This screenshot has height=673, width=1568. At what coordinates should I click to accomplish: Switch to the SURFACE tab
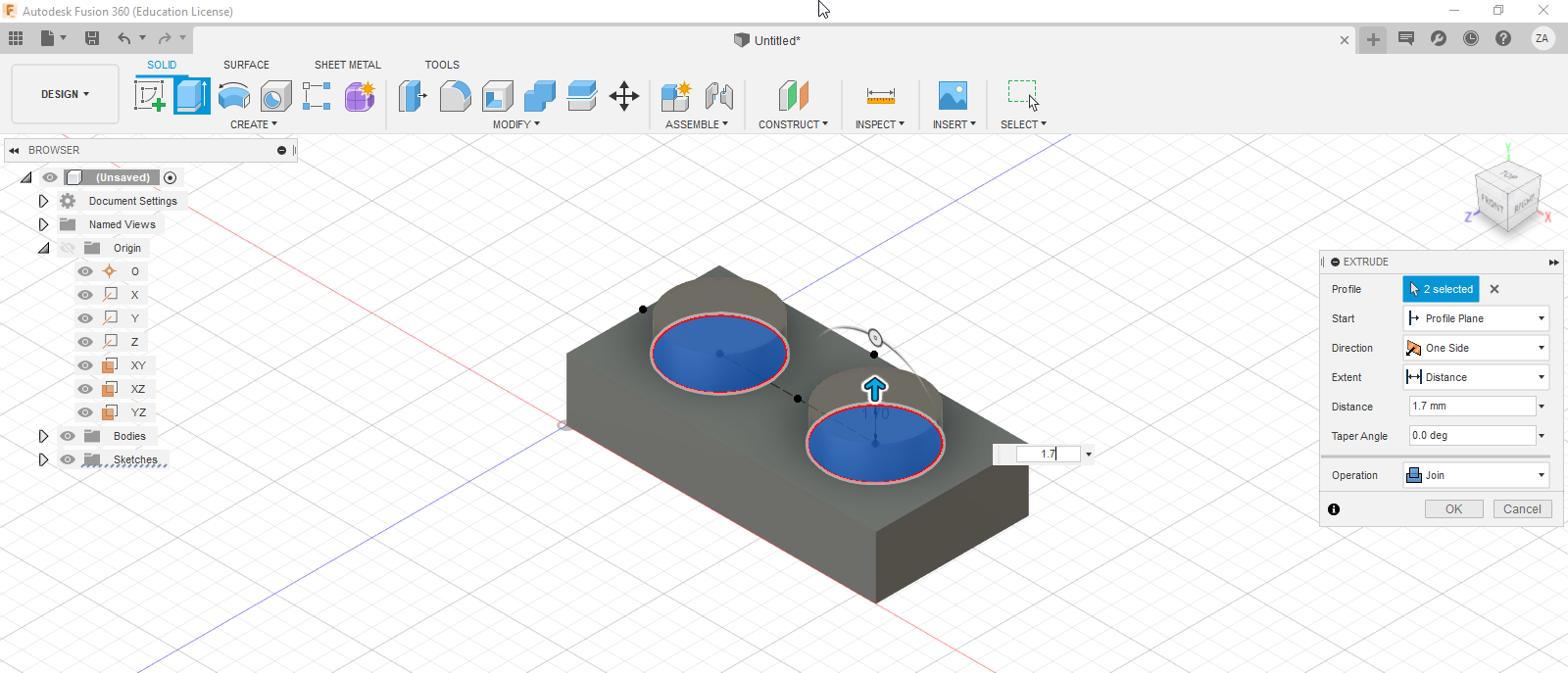point(246,65)
